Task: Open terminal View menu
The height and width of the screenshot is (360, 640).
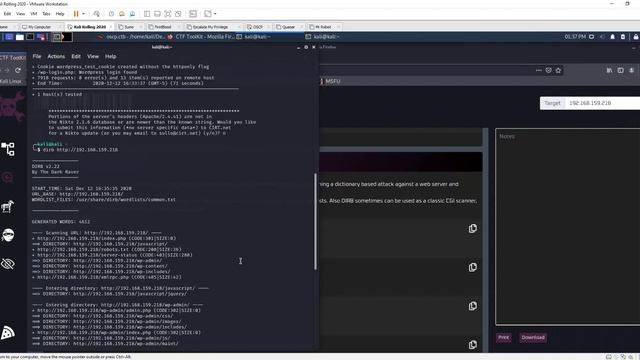Action: coord(93,56)
